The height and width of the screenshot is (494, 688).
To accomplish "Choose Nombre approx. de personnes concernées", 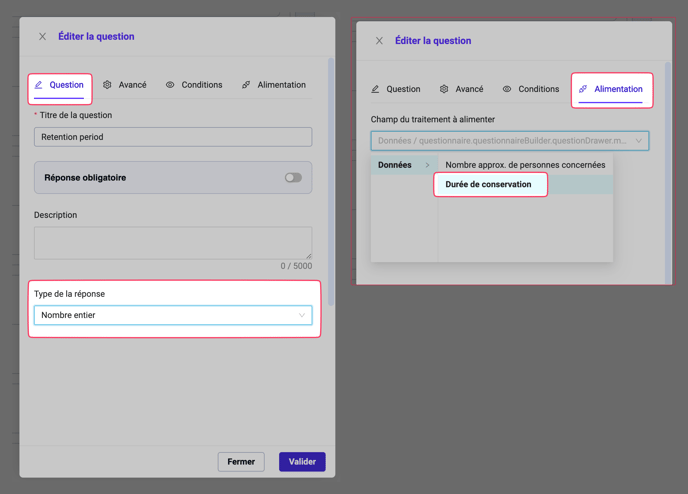I will [524, 165].
